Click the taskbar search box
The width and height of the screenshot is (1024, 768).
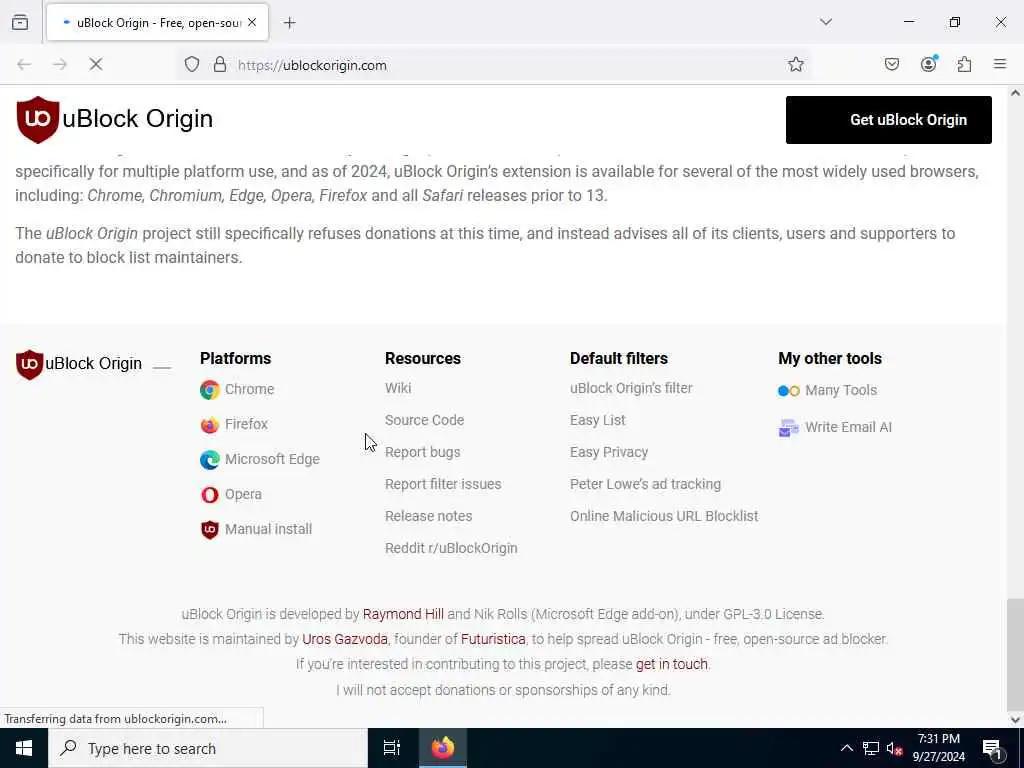208,748
